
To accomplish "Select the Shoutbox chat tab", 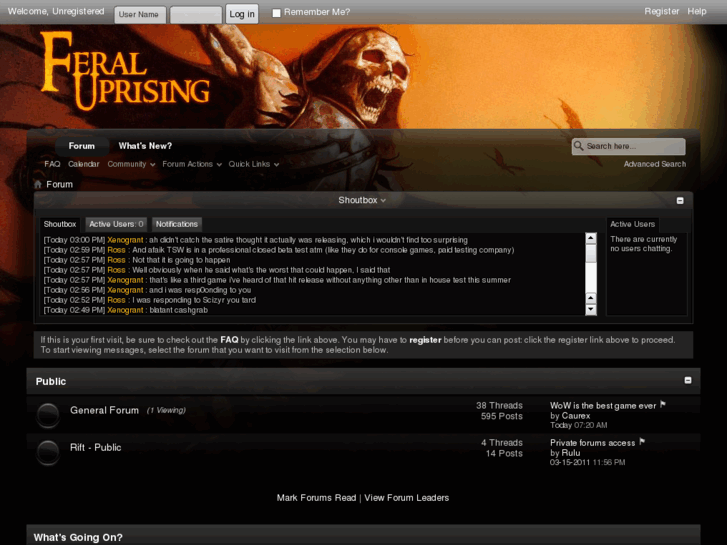I will point(60,224).
